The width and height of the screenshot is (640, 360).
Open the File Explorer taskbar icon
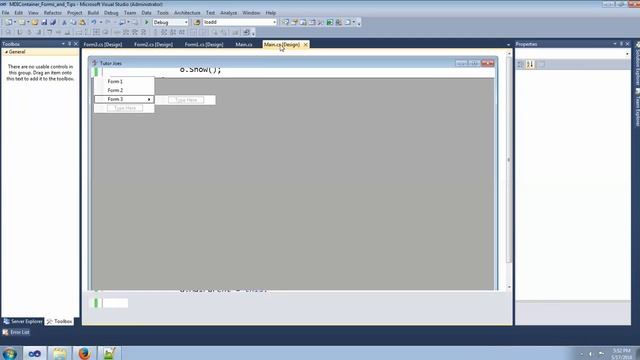click(x=60, y=353)
